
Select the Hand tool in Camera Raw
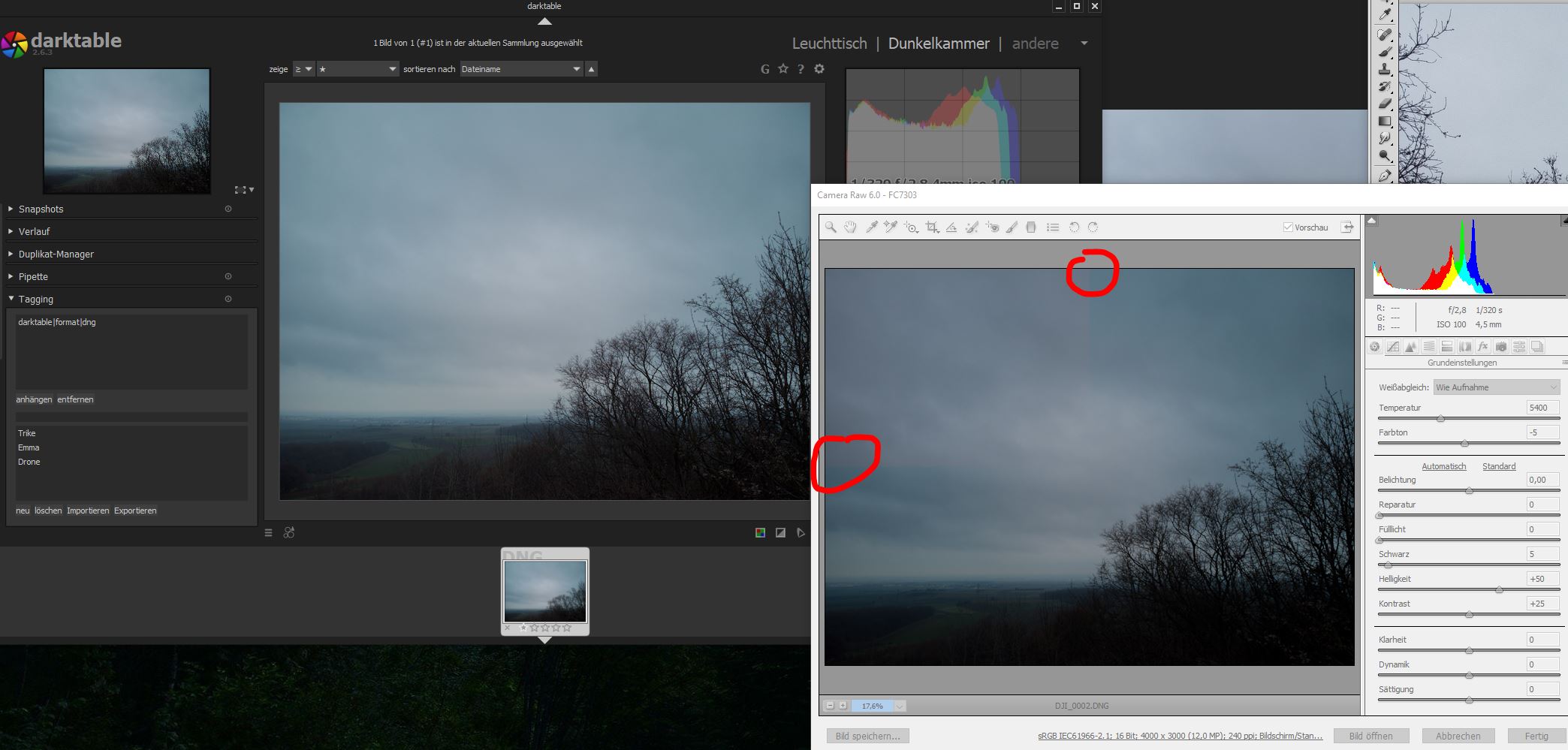coord(850,227)
